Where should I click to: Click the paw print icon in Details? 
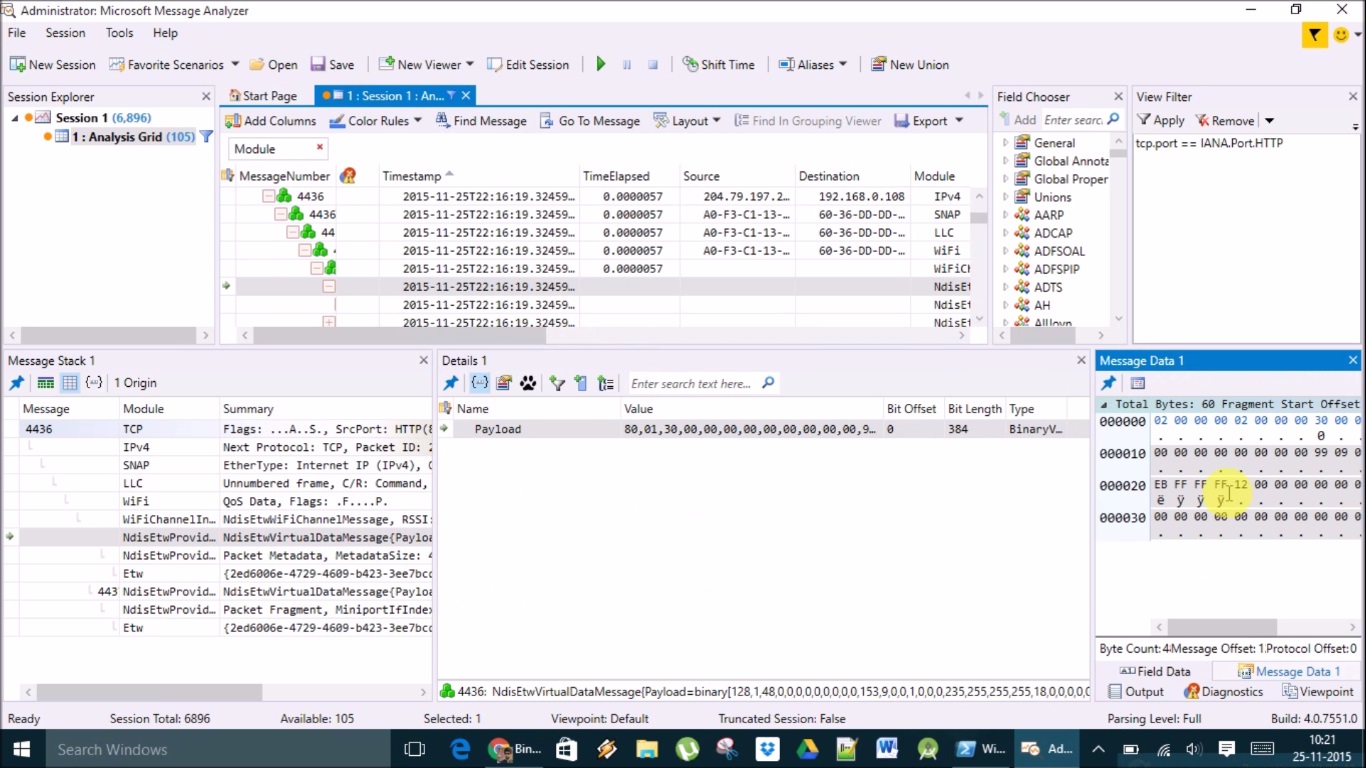(528, 383)
